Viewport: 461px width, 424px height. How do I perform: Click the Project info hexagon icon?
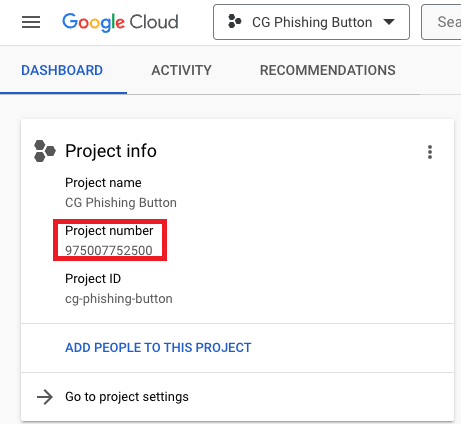tap(45, 151)
